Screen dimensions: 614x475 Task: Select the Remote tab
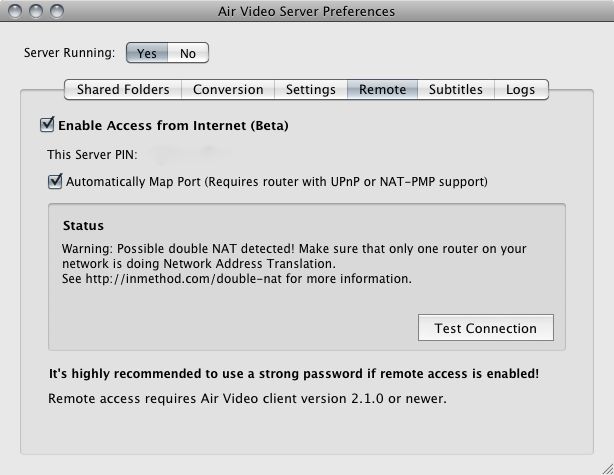coord(382,90)
